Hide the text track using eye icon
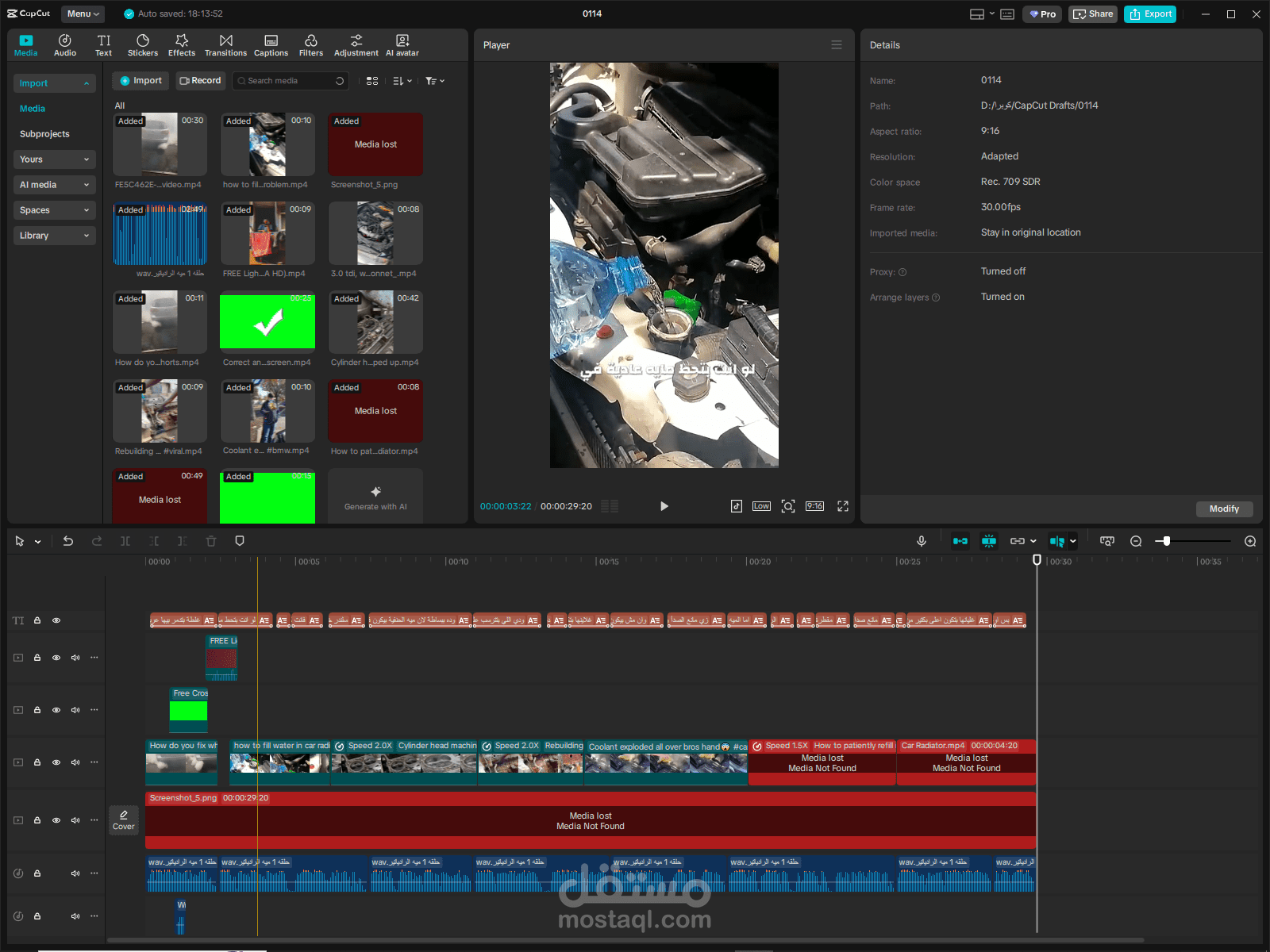Image resolution: width=1270 pixels, height=952 pixels. [x=56, y=620]
